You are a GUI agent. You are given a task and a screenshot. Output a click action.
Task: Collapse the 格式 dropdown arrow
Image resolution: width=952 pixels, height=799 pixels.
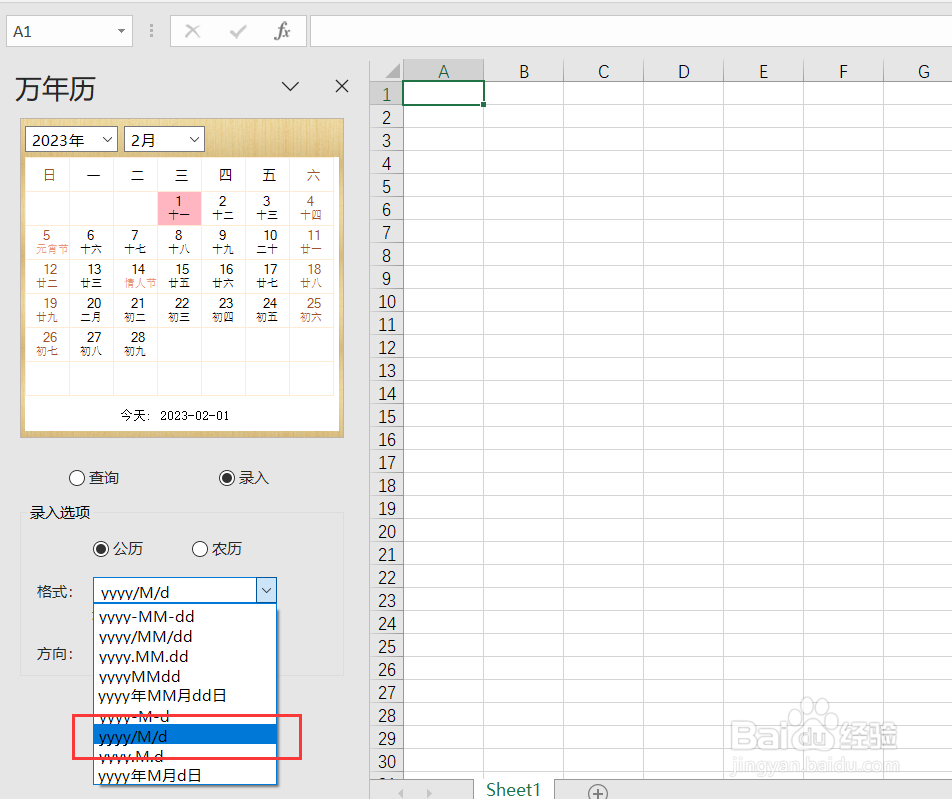[x=267, y=590]
